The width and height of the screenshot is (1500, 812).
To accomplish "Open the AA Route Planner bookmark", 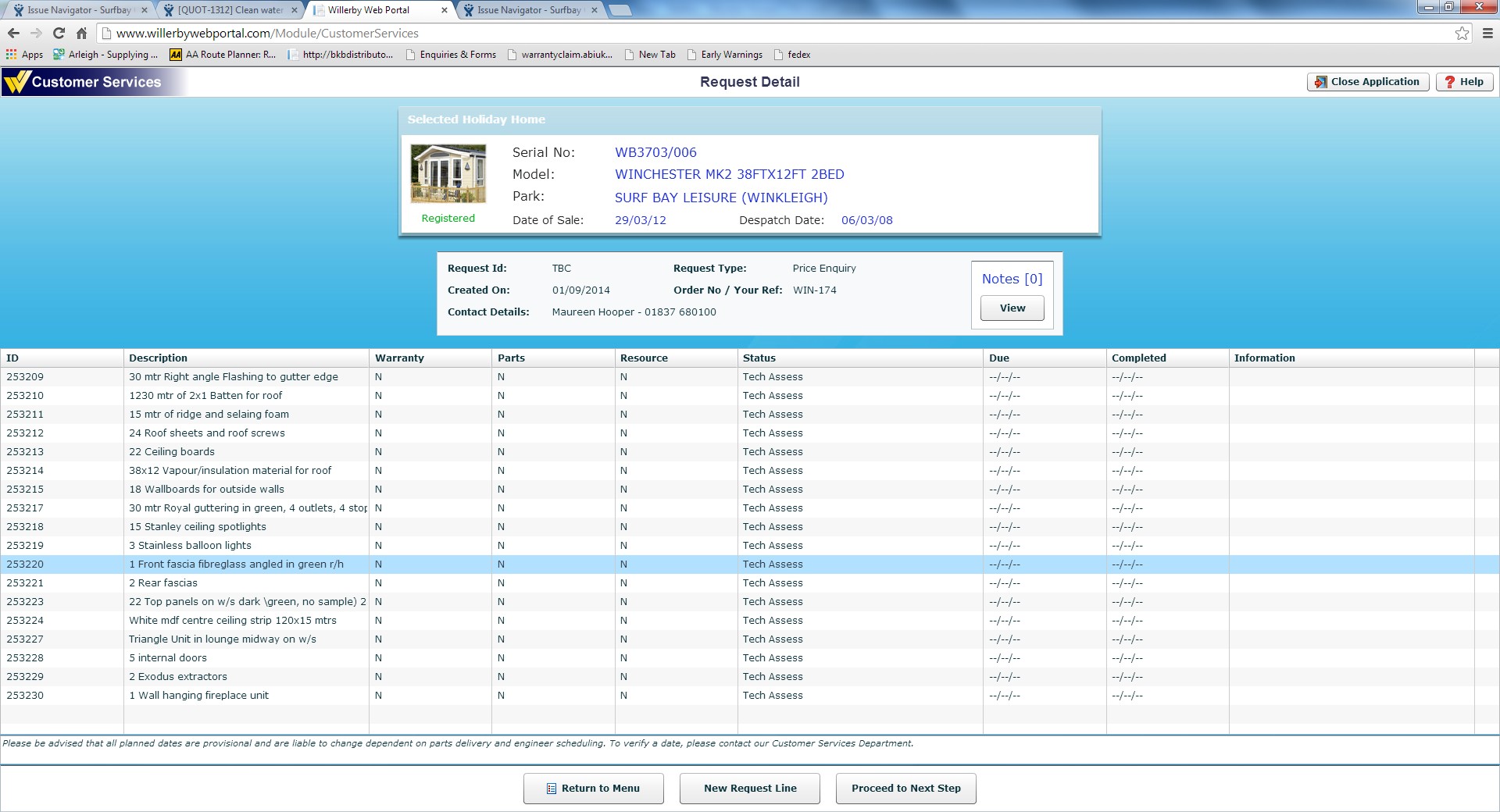I will coord(223,55).
